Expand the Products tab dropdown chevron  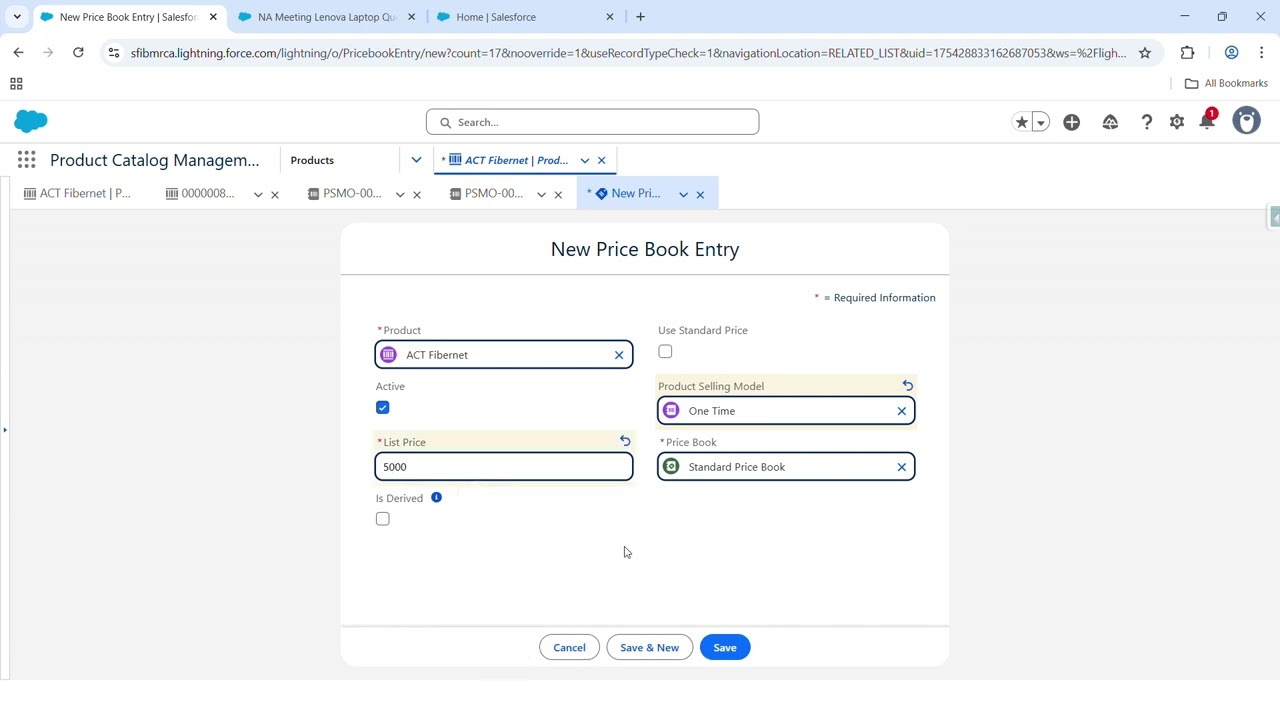click(416, 160)
